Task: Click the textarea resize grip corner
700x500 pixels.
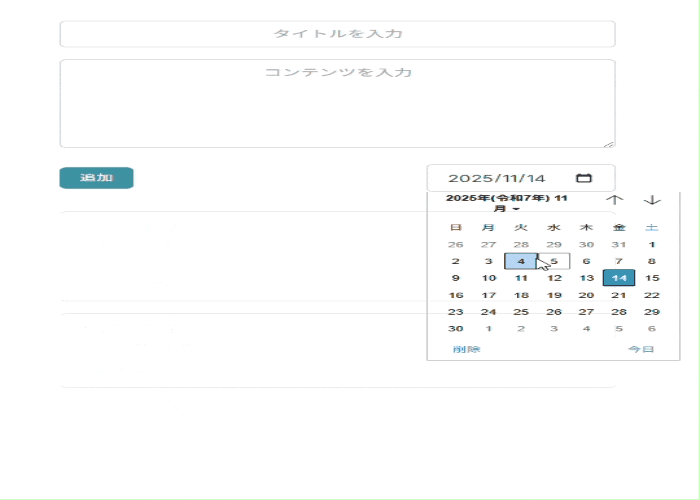Action: [x=609, y=144]
